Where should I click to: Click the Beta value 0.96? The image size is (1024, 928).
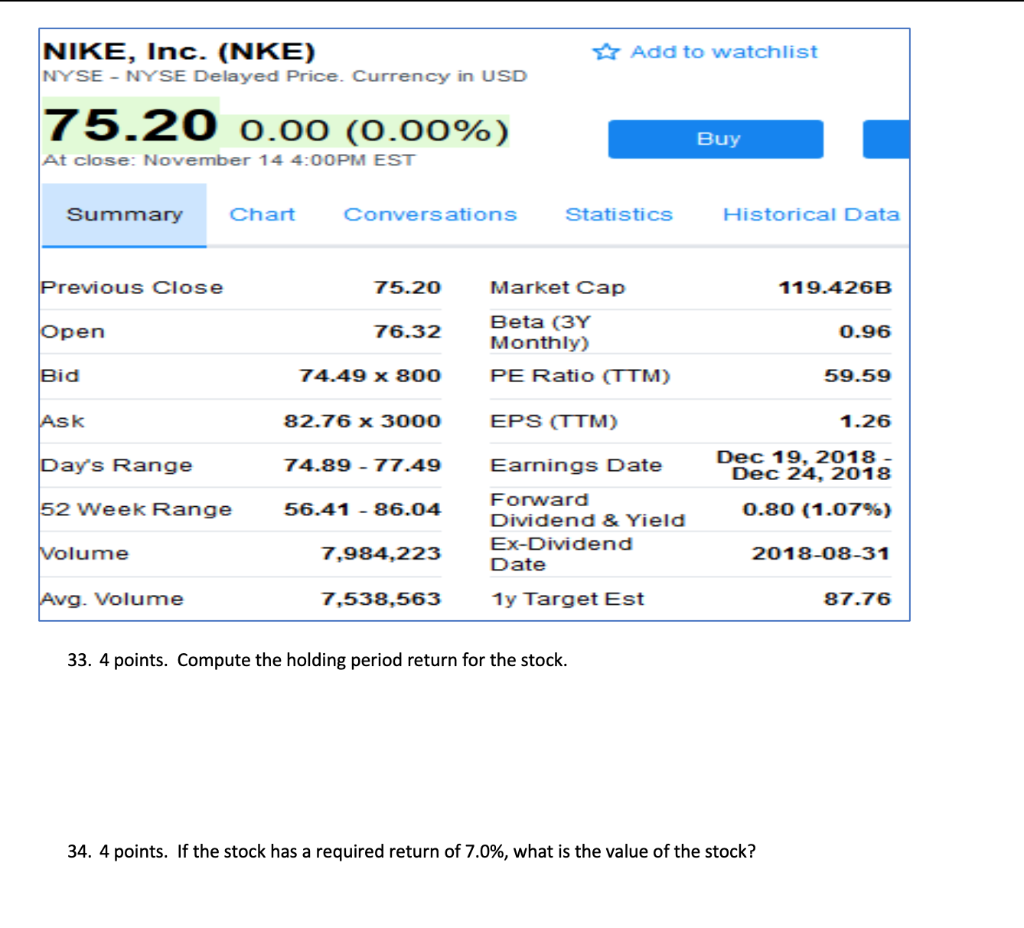(x=865, y=332)
